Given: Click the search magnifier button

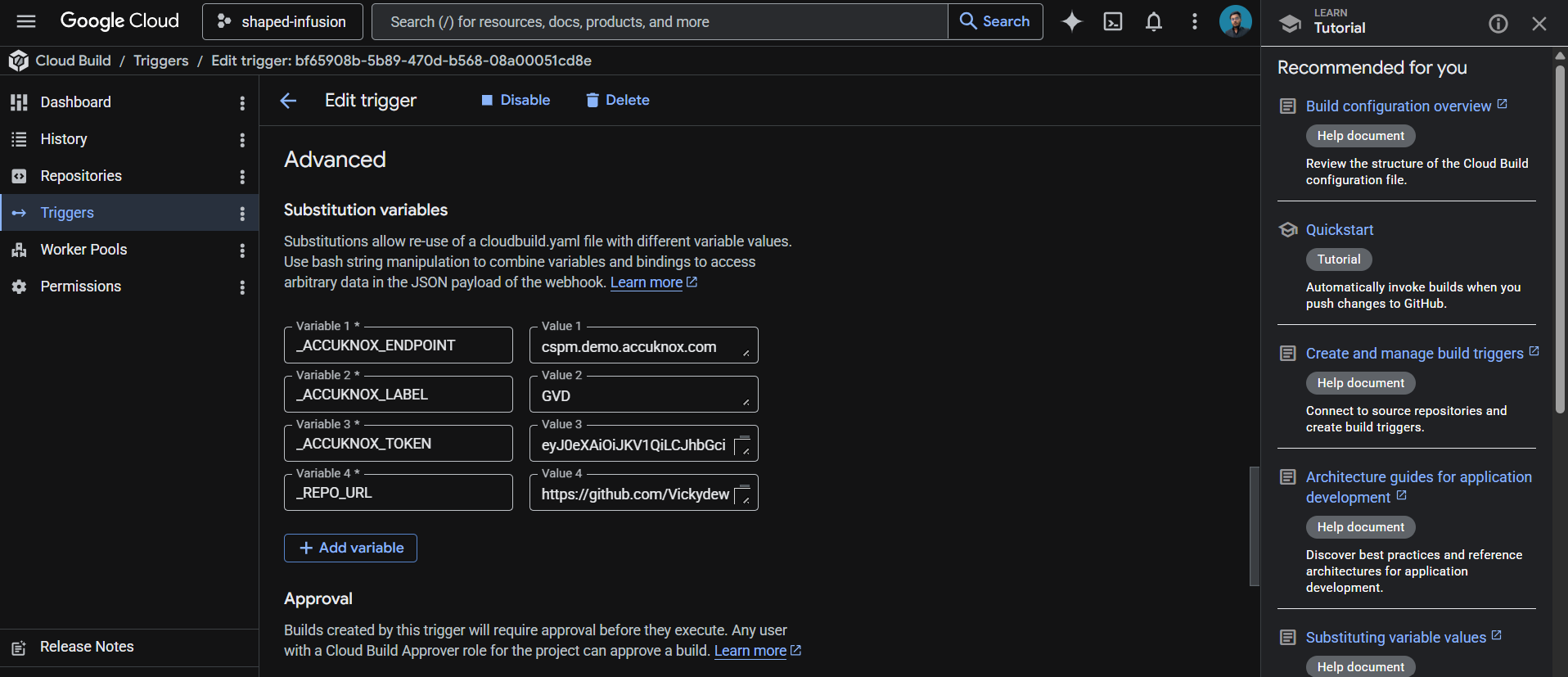Looking at the screenshot, I should pyautogui.click(x=995, y=21).
